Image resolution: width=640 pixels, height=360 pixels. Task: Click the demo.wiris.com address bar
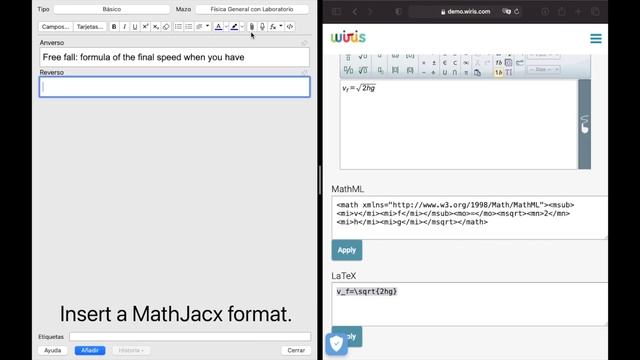465,11
